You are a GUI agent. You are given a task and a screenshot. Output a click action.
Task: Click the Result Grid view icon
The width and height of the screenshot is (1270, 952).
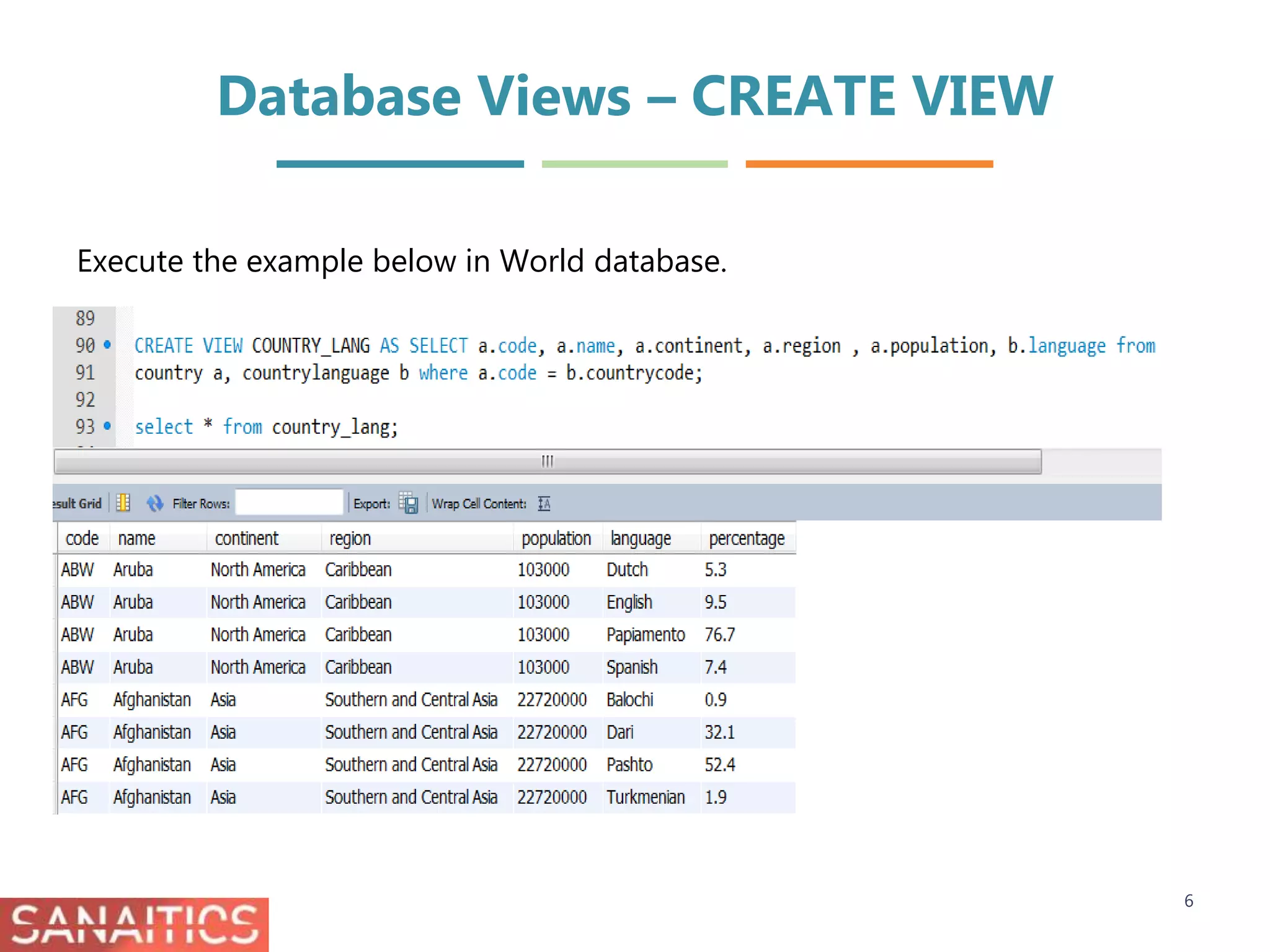123,503
